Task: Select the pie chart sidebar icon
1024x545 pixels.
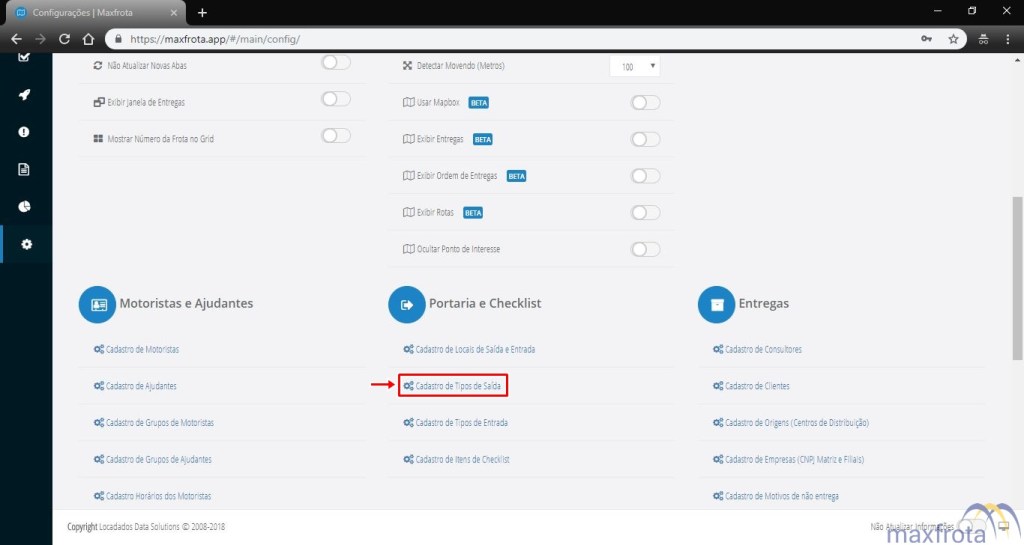Action: pos(24,206)
